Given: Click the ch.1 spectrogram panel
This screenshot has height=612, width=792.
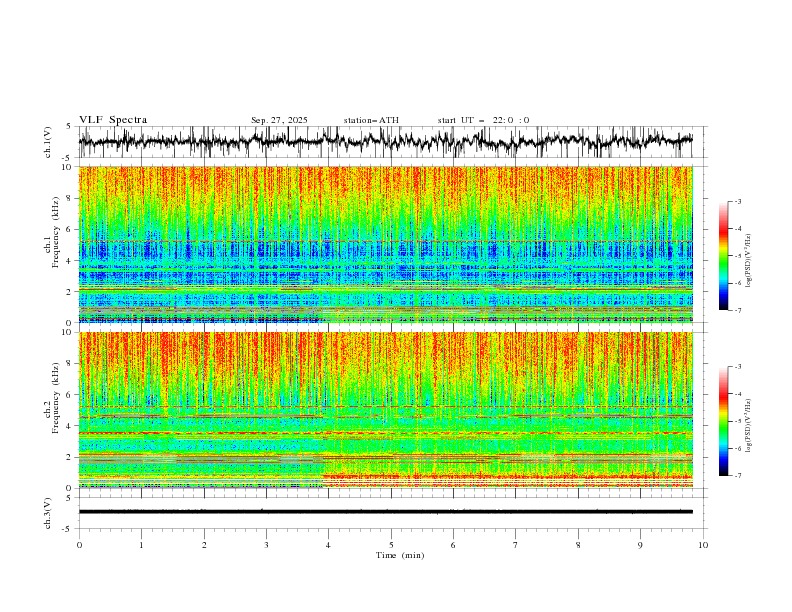Looking at the screenshot, I should (386, 244).
